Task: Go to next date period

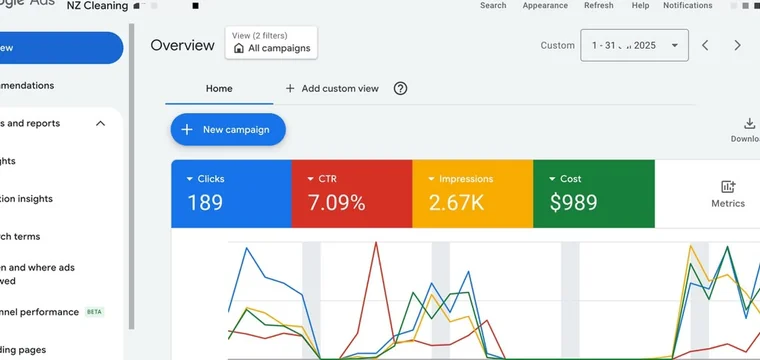Action: [x=737, y=46]
